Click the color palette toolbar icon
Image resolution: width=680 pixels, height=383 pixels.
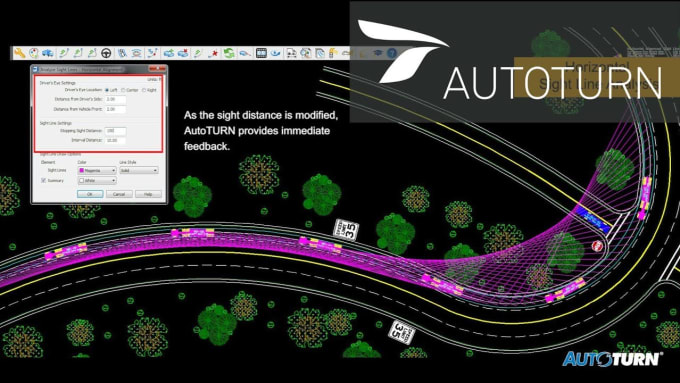(x=34, y=53)
